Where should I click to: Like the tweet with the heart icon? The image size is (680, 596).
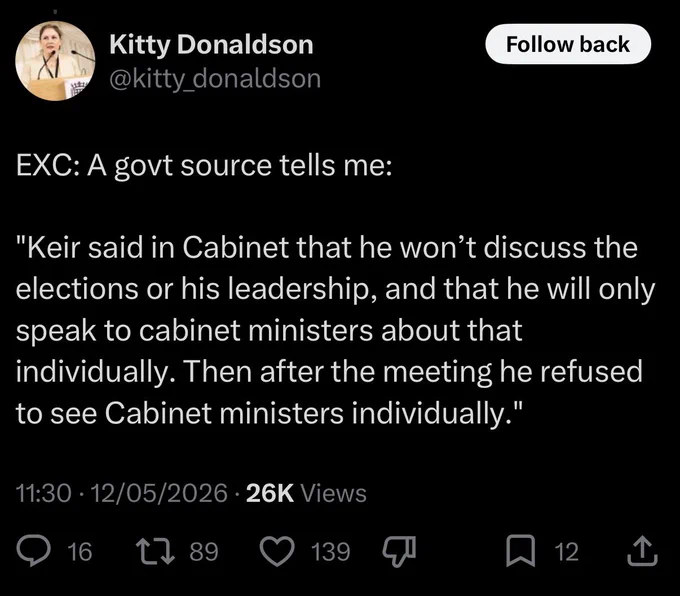277,552
